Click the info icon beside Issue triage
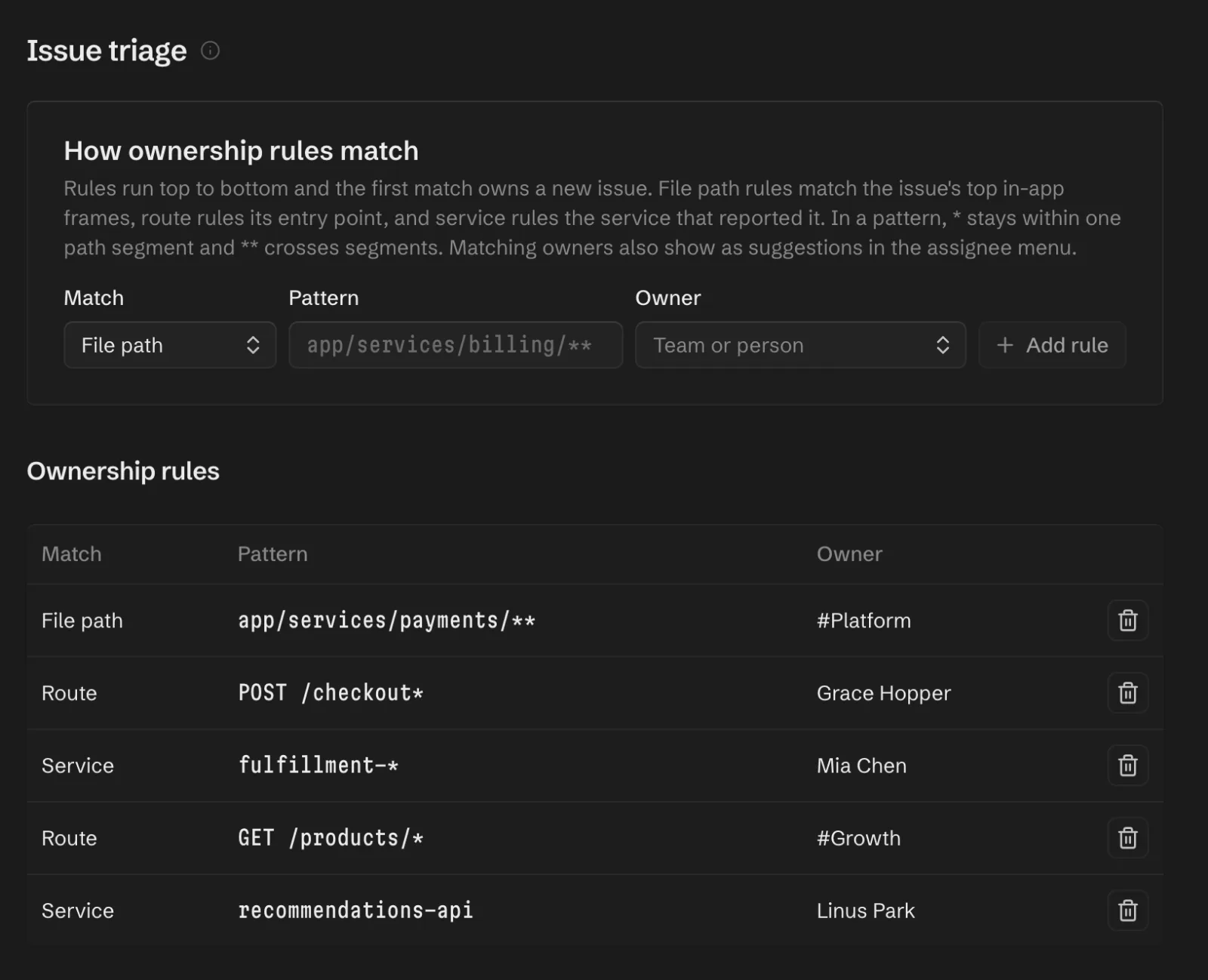This screenshot has height=980, width=1208. pos(210,51)
